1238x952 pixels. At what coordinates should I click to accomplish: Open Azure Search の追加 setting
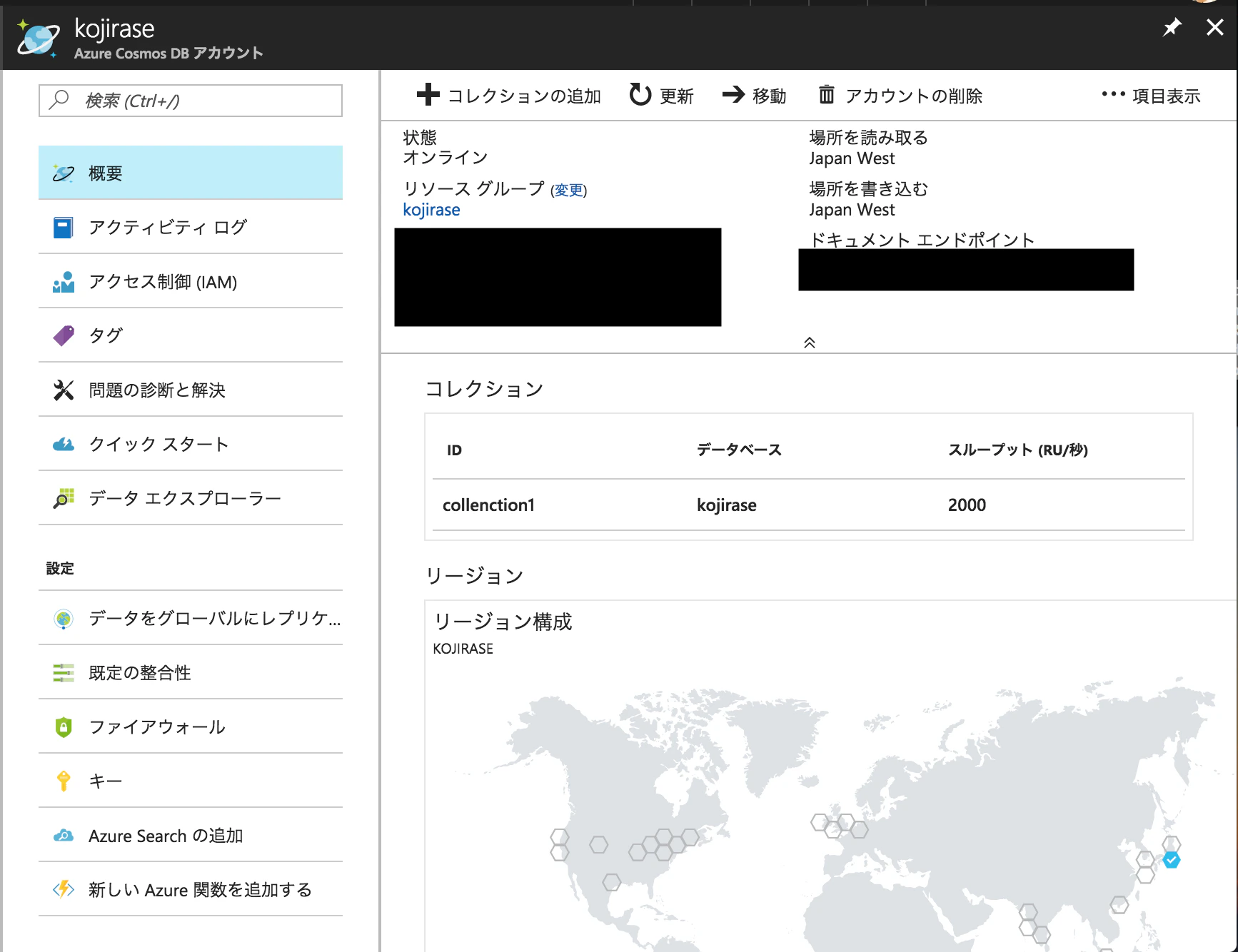(x=191, y=835)
